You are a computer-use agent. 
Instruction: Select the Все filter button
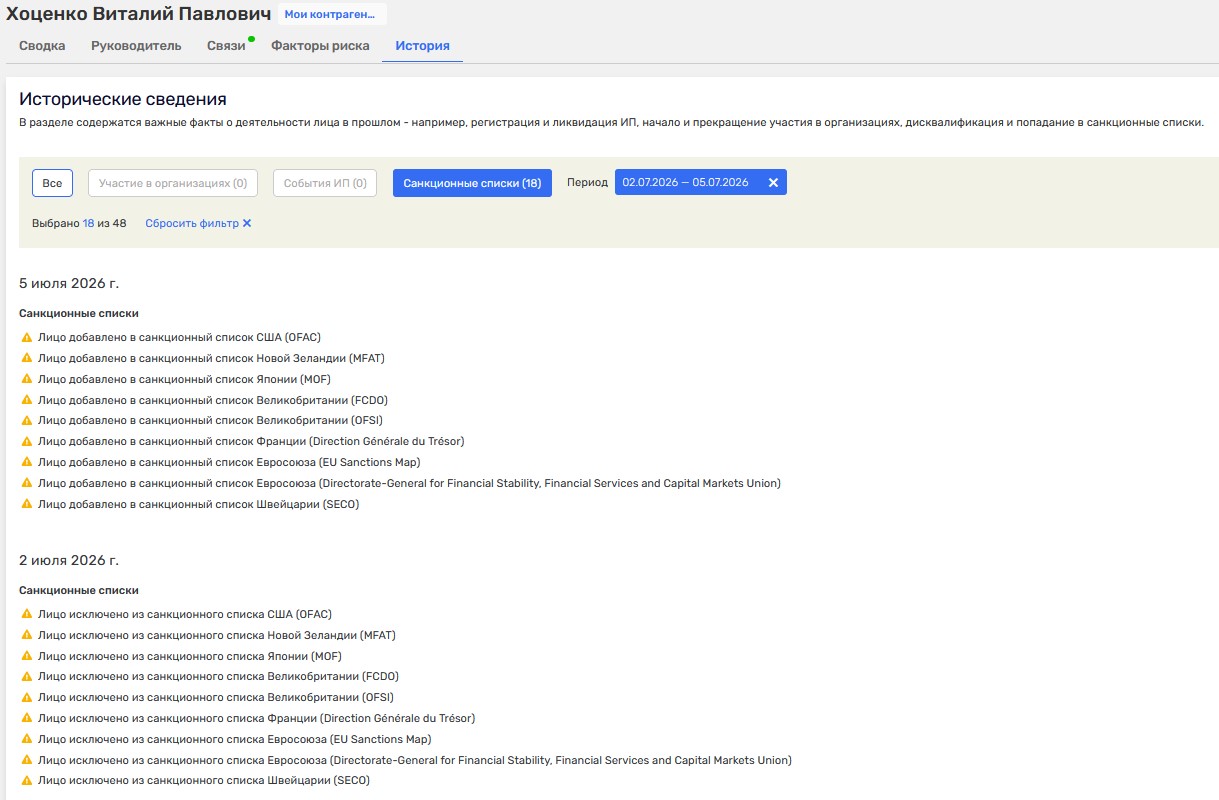coord(52,183)
